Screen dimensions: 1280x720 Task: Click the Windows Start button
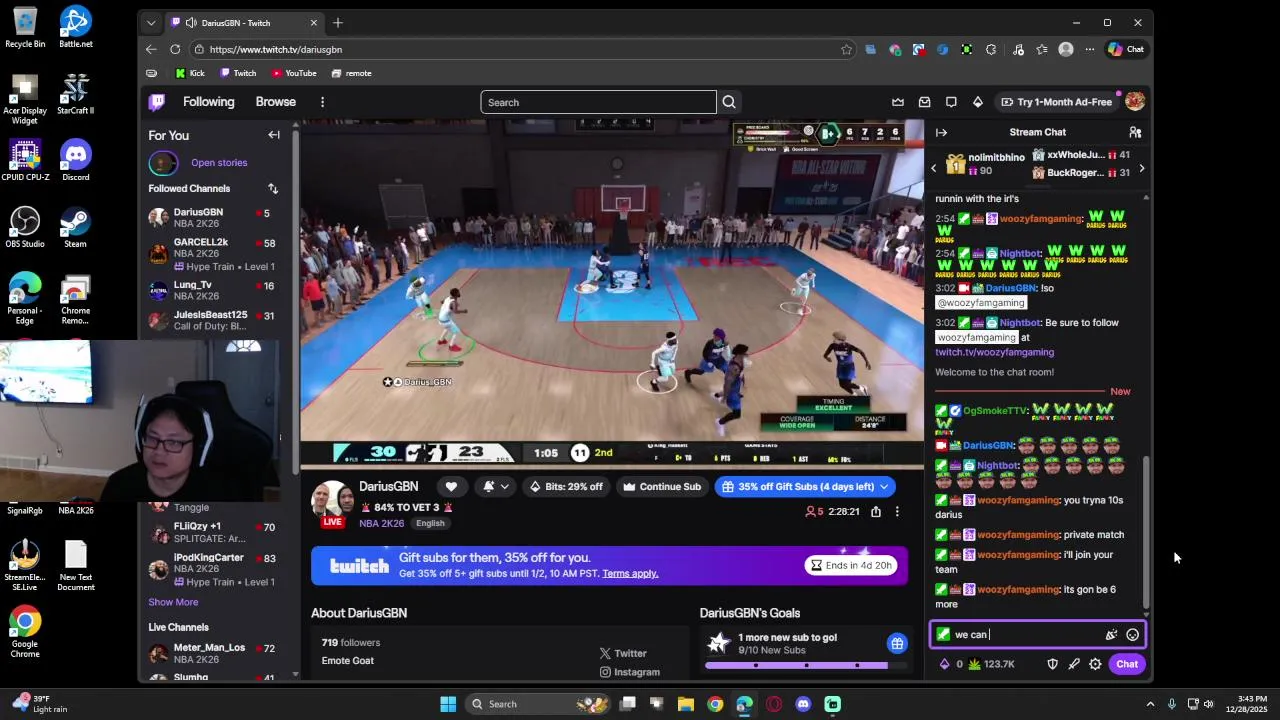pyautogui.click(x=448, y=704)
